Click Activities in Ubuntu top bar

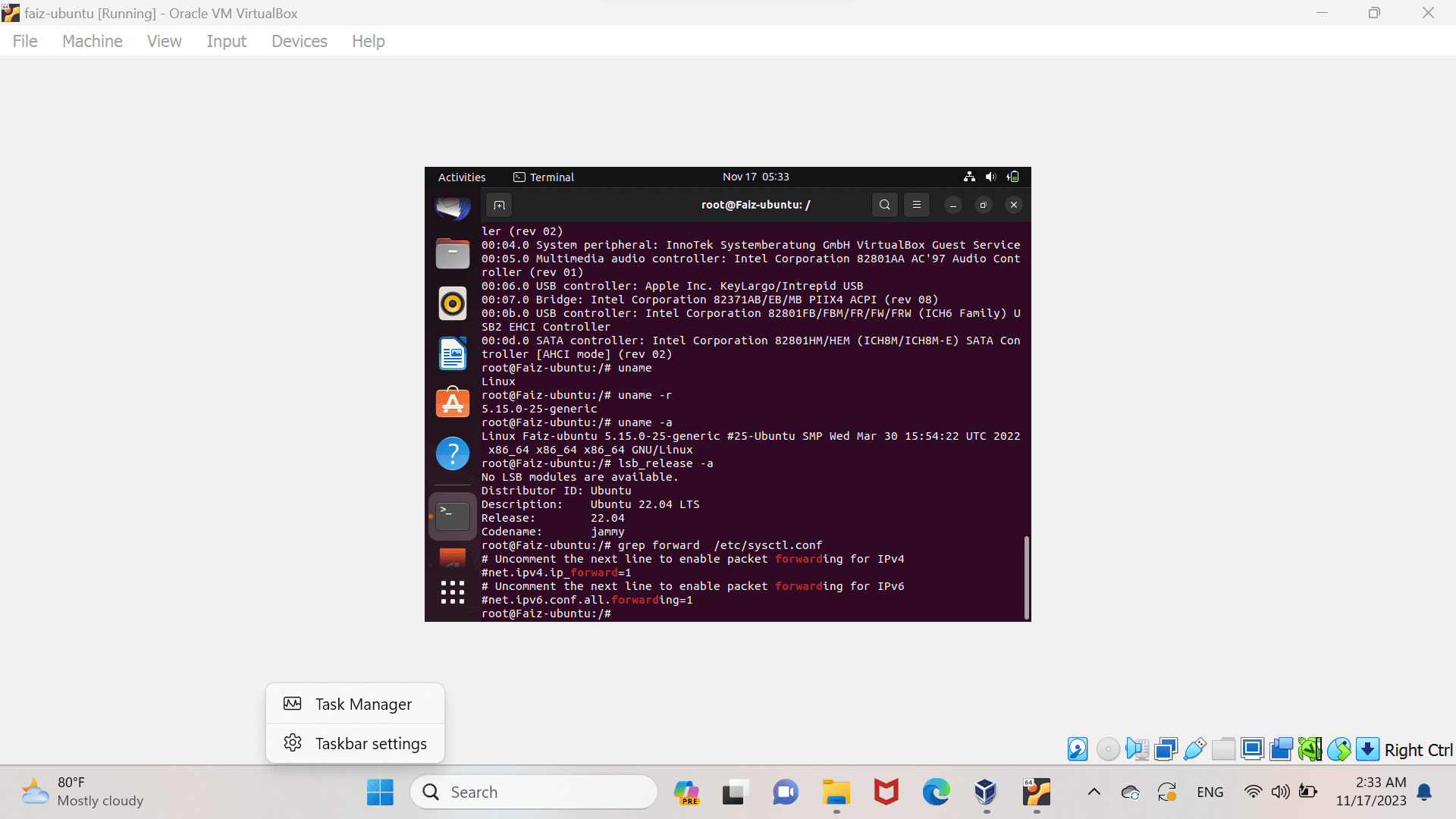click(462, 177)
